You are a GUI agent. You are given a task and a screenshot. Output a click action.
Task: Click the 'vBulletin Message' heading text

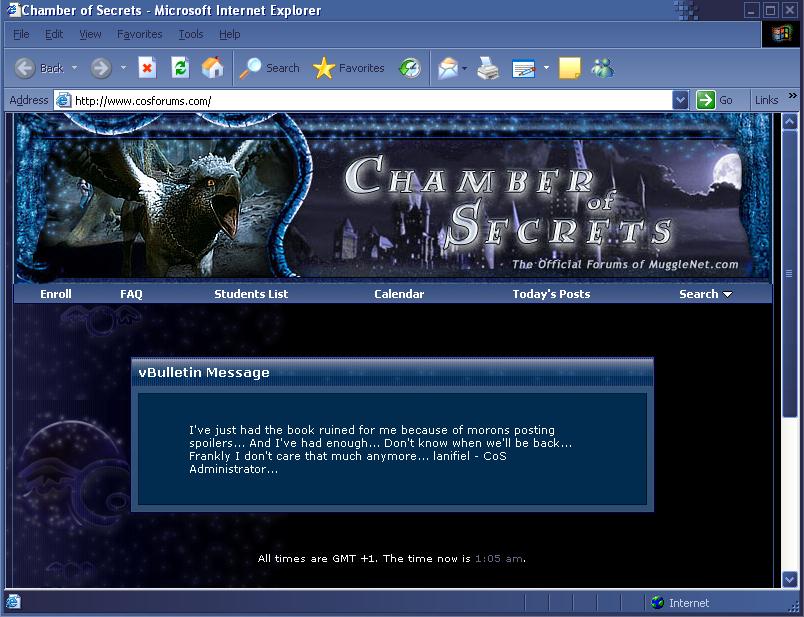pos(204,372)
